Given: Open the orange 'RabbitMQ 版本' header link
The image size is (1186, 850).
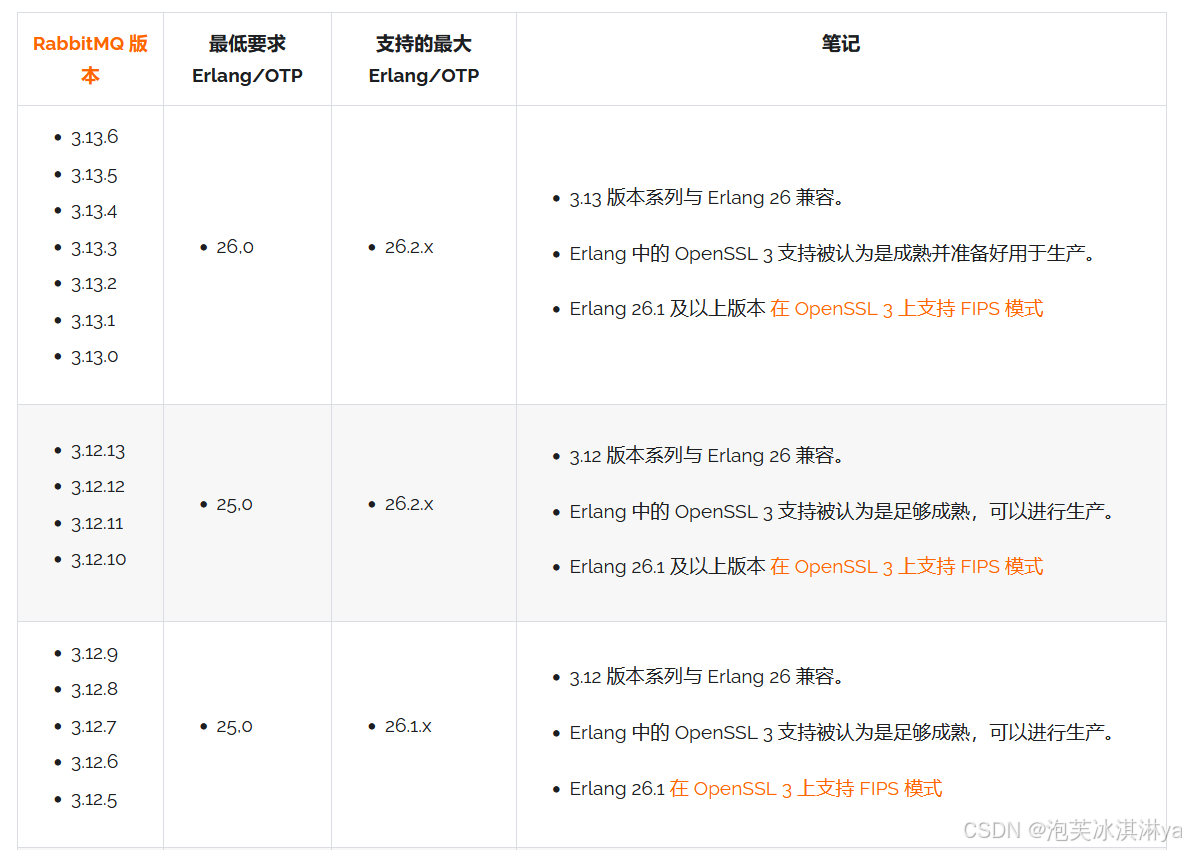Looking at the screenshot, I should pos(90,59).
